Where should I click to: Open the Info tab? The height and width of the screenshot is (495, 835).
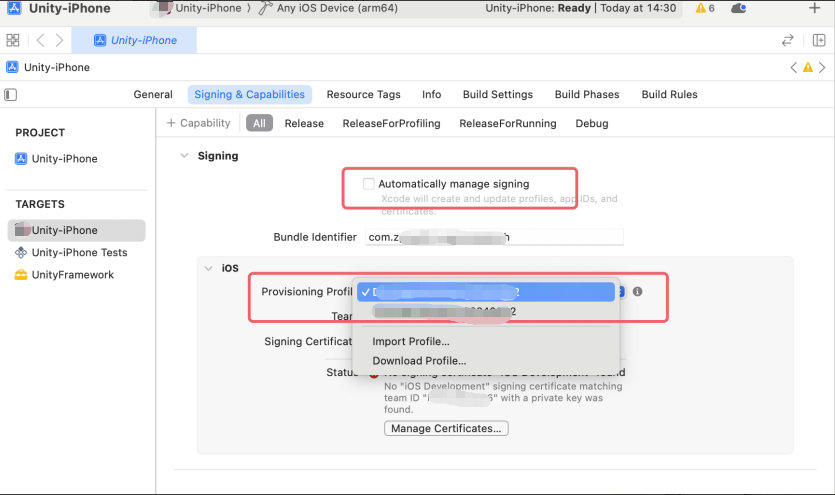(x=431, y=95)
